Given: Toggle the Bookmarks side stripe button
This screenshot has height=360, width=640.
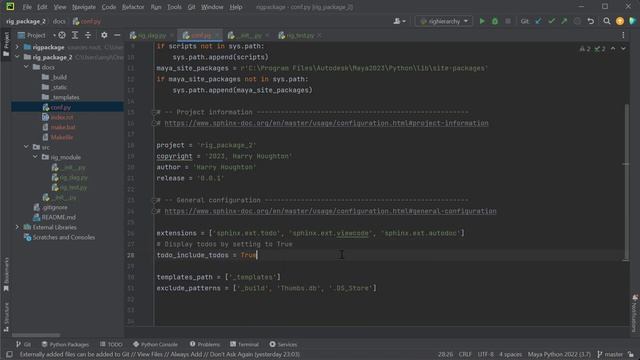Looking at the screenshot, I should pos(6,275).
